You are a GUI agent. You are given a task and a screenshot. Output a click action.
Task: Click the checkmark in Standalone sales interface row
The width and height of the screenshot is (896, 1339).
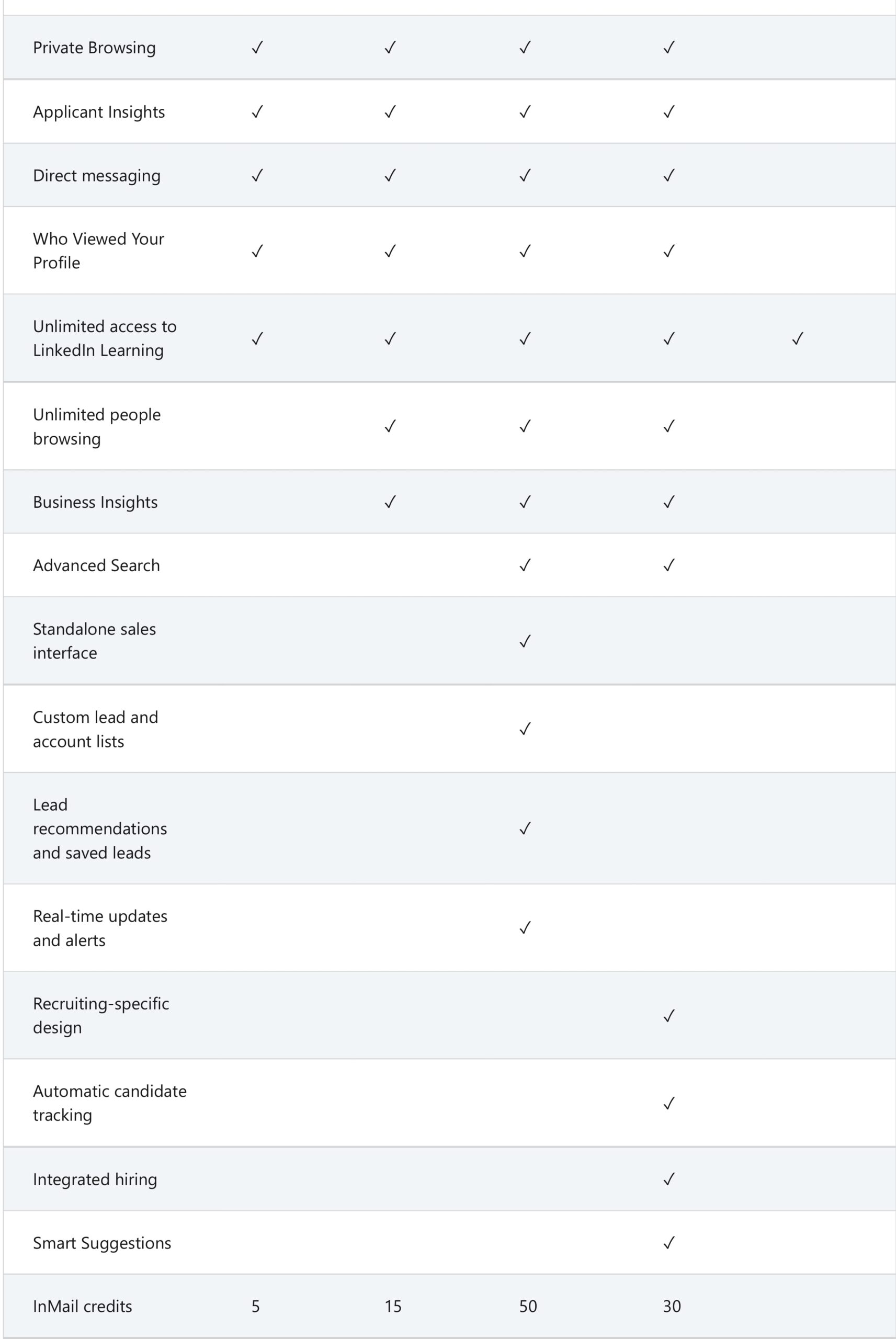pyautogui.click(x=525, y=641)
